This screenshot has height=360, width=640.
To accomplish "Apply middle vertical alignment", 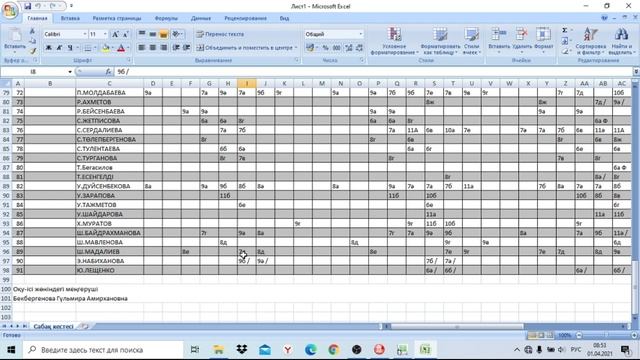I will click(x=153, y=34).
